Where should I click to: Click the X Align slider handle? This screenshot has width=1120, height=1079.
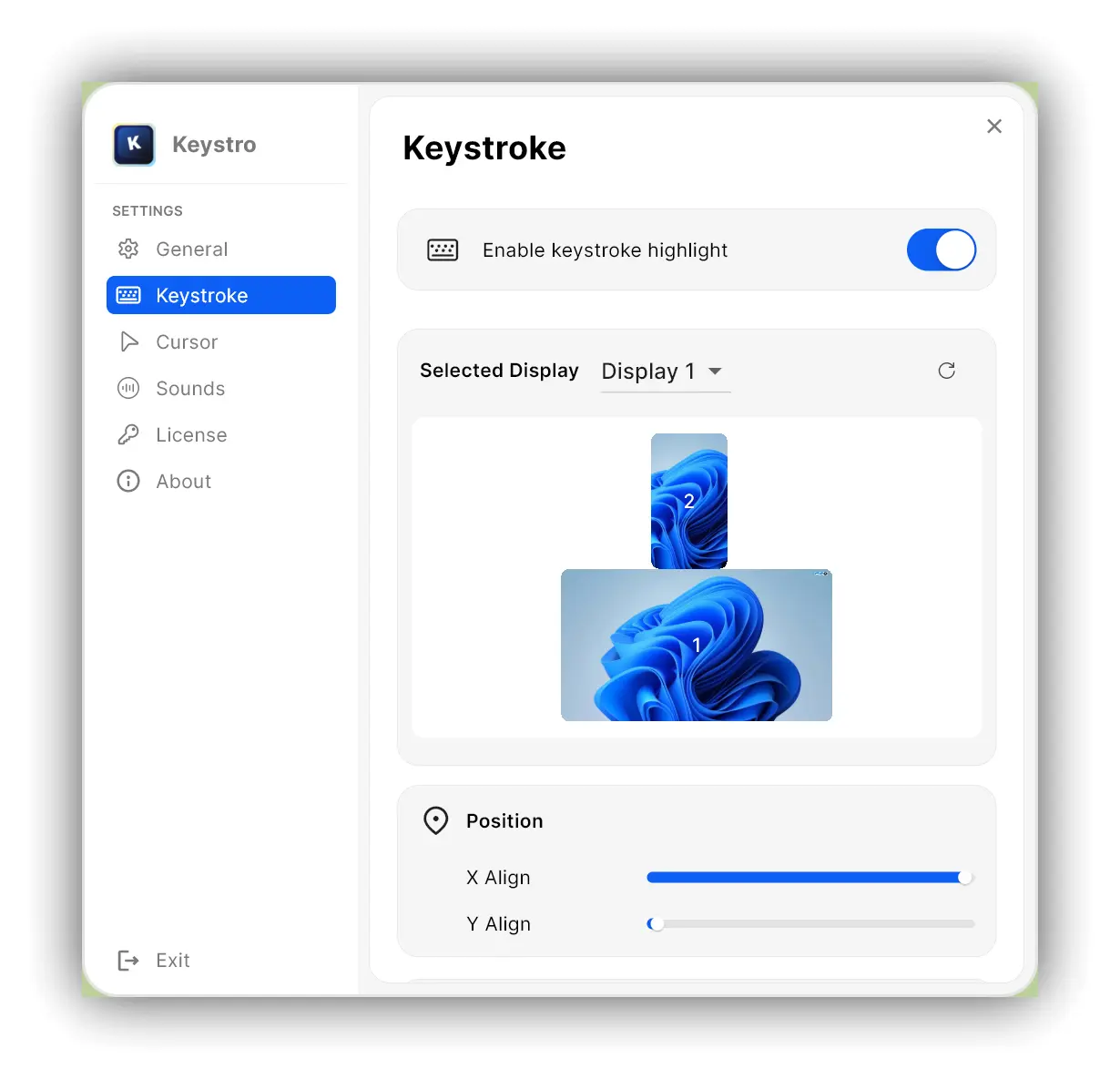[x=964, y=877]
